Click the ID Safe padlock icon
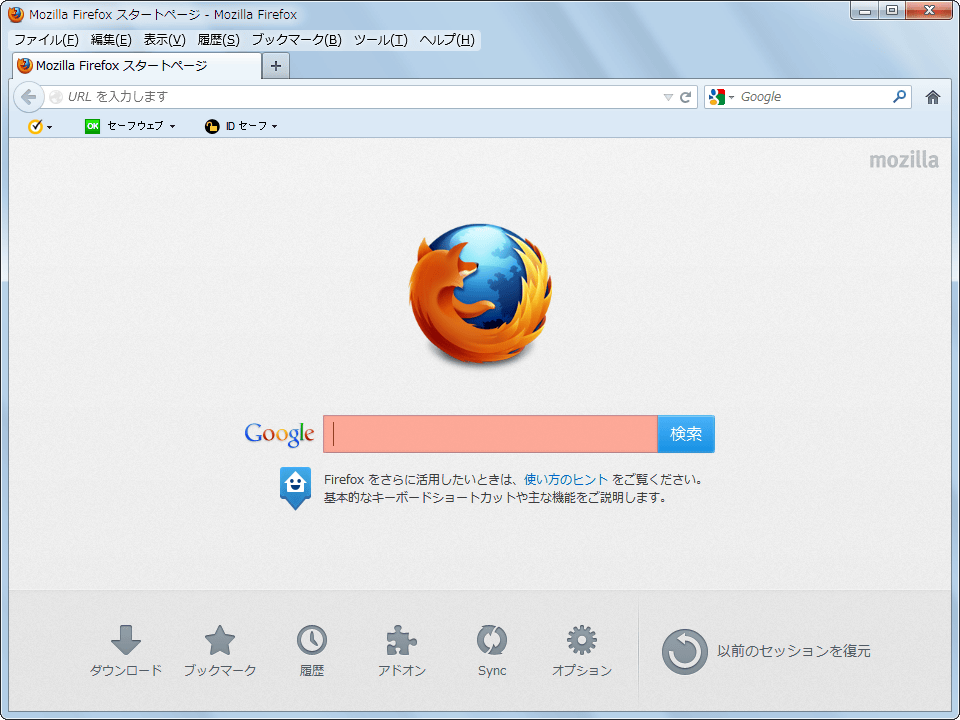This screenshot has width=960, height=720. coord(212,126)
